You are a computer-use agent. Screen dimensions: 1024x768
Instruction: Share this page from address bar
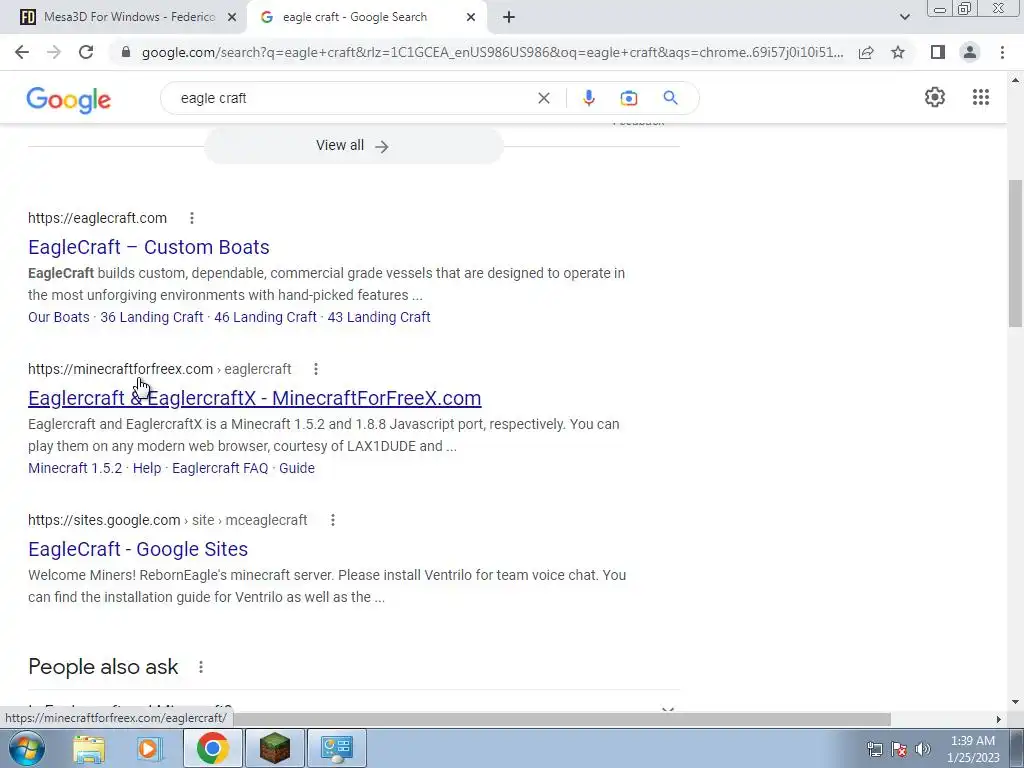[x=866, y=52]
